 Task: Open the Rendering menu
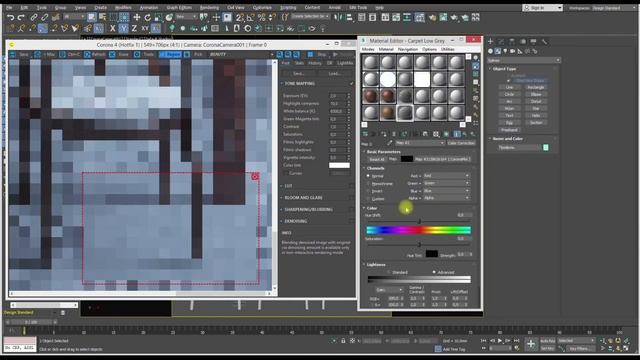coord(209,7)
